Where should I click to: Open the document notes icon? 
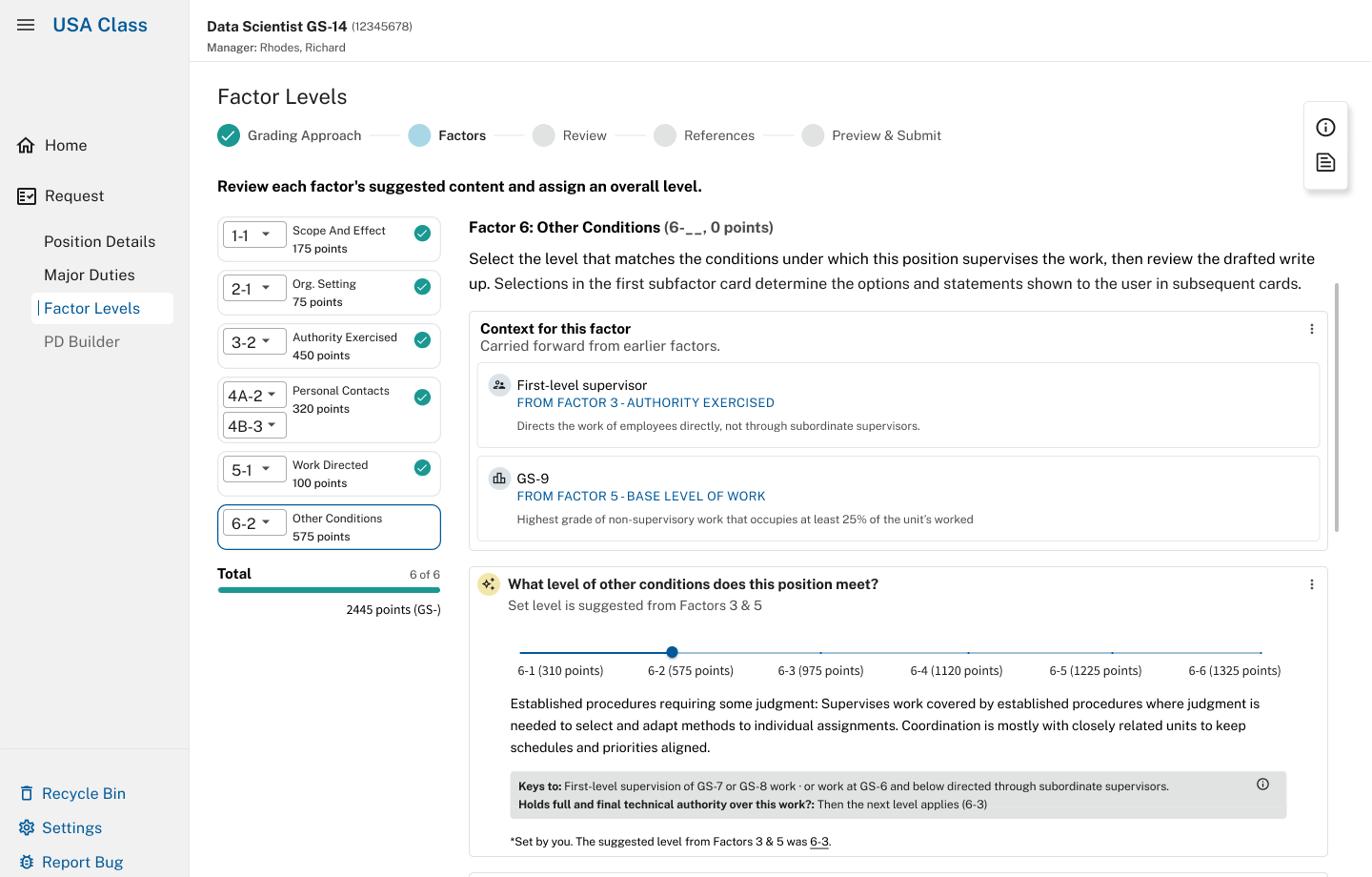[x=1325, y=162]
